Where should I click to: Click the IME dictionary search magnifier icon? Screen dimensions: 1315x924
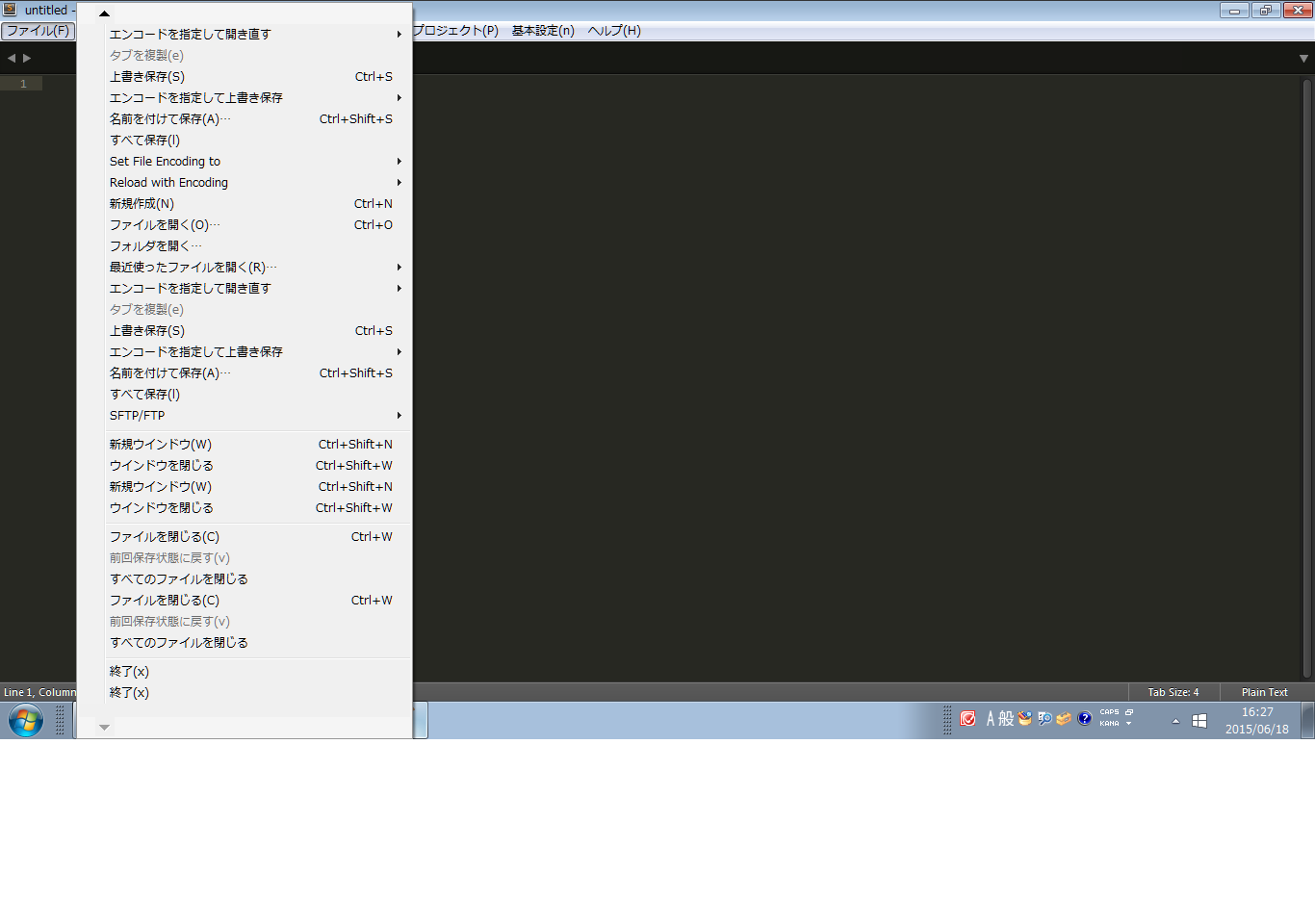coord(1044,719)
